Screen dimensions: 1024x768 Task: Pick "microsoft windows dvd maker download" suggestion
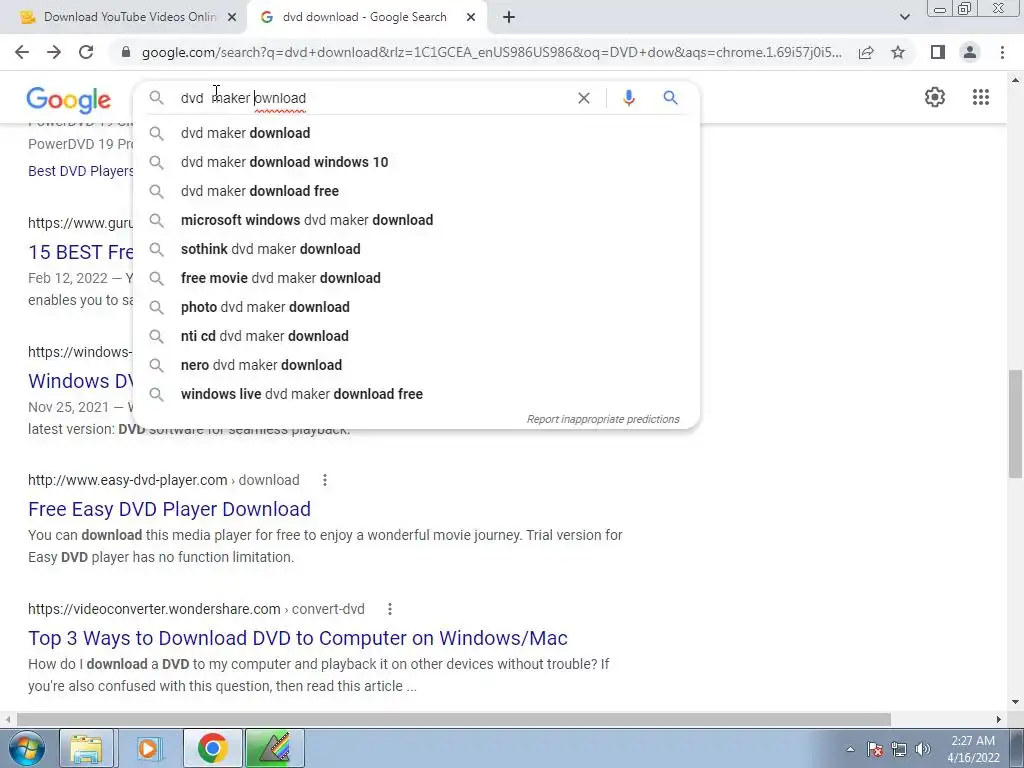click(x=415, y=220)
